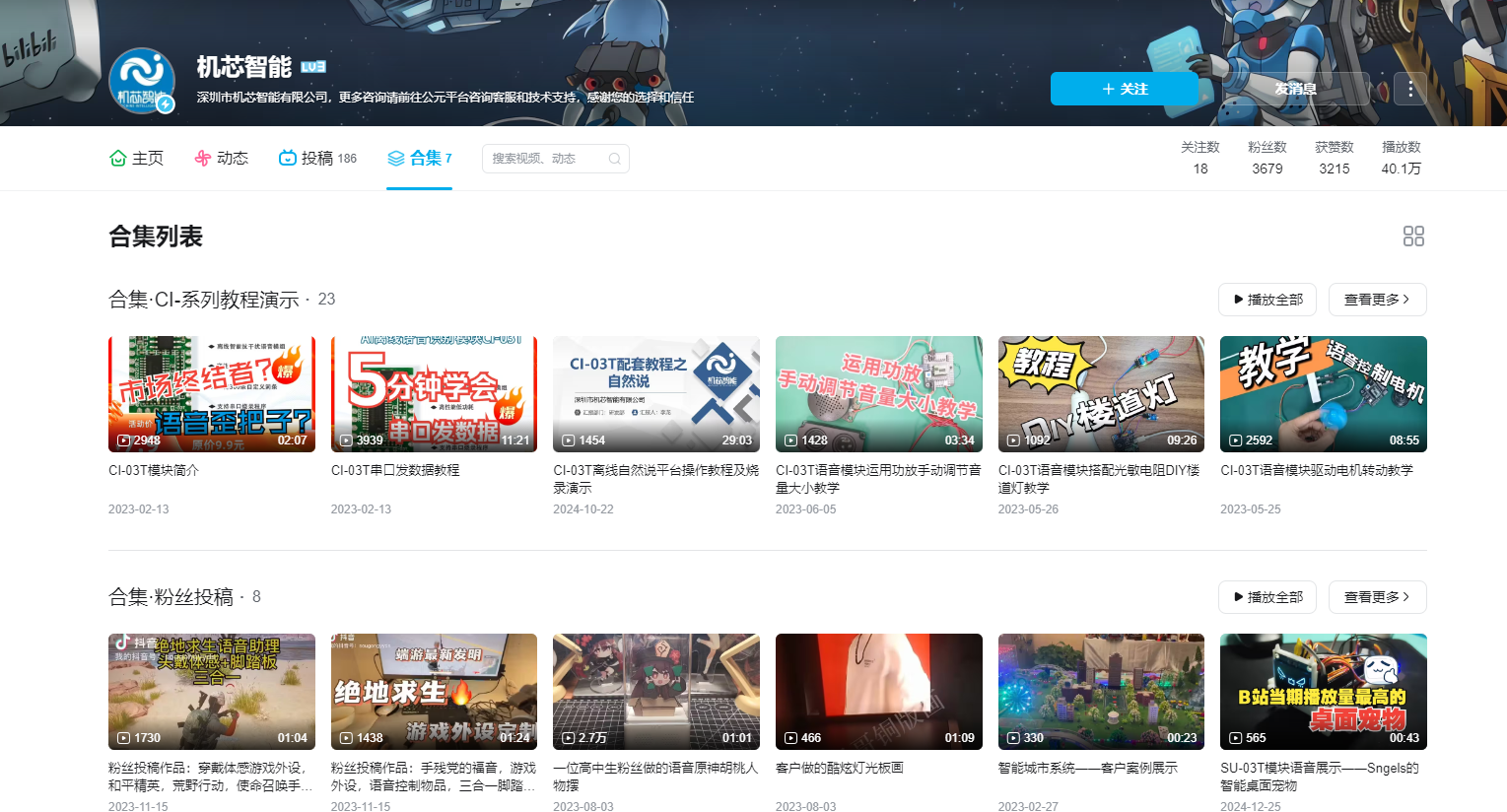Screen dimensions: 1507x812
Task: Click the search magnifier icon
Action: point(613,158)
